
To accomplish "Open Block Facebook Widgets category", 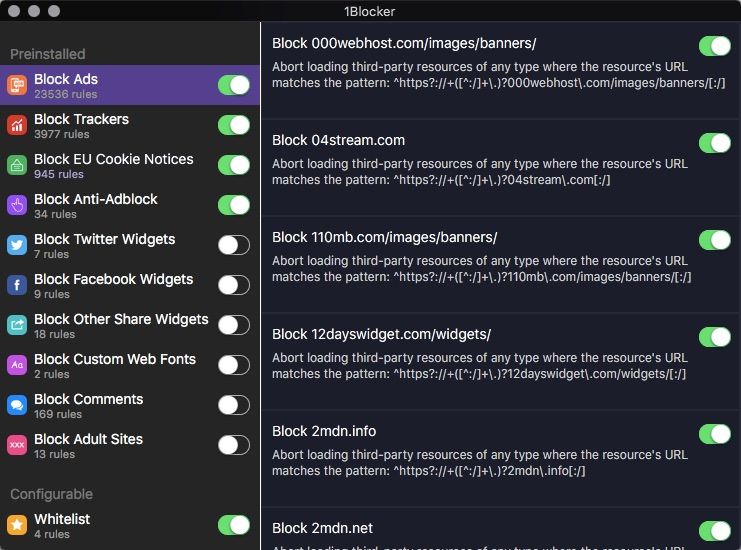I will point(130,285).
